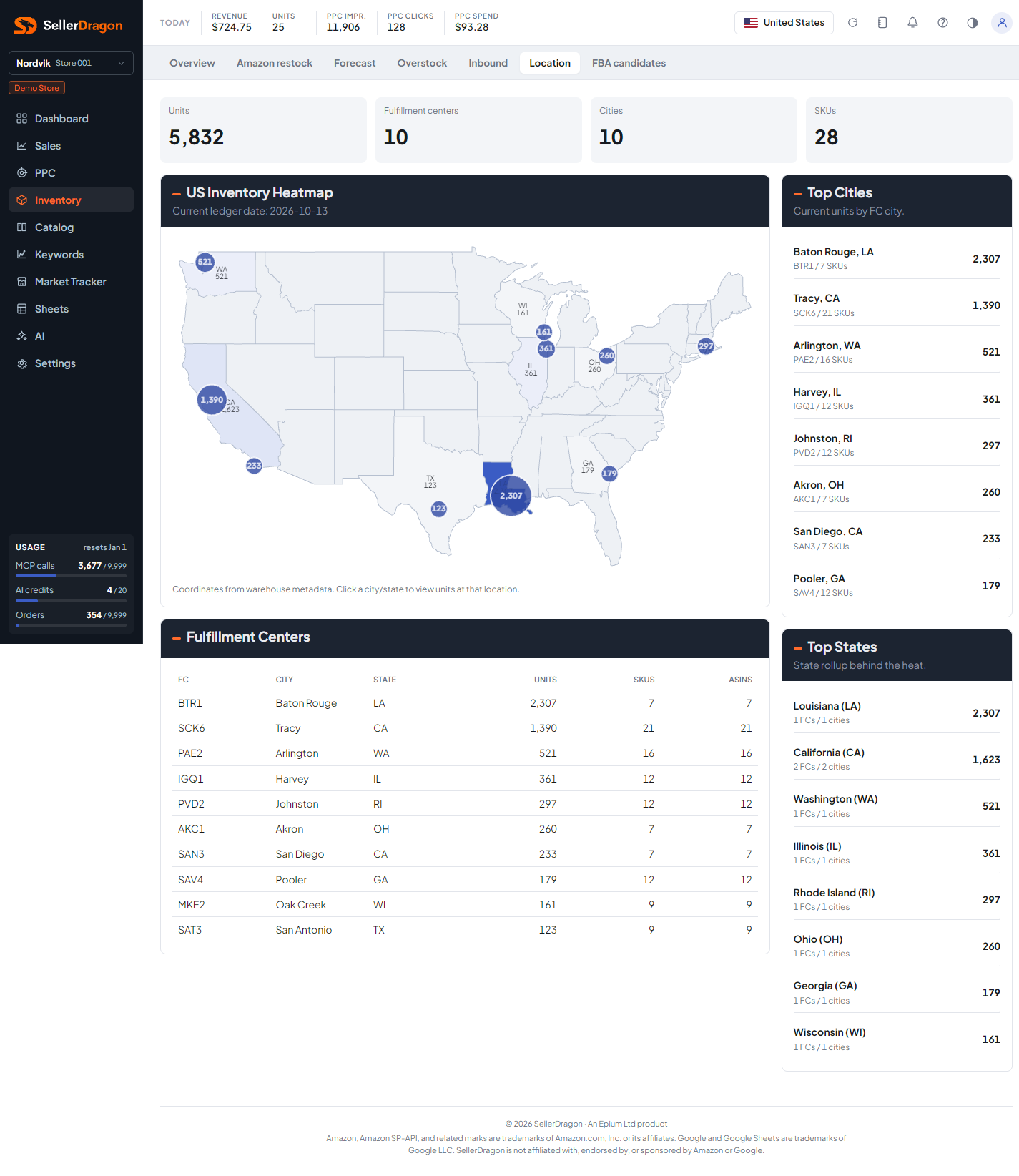This screenshot has width=1019, height=1176.
Task: Click the BTR1 fulfillment center cell
Action: tap(190, 703)
